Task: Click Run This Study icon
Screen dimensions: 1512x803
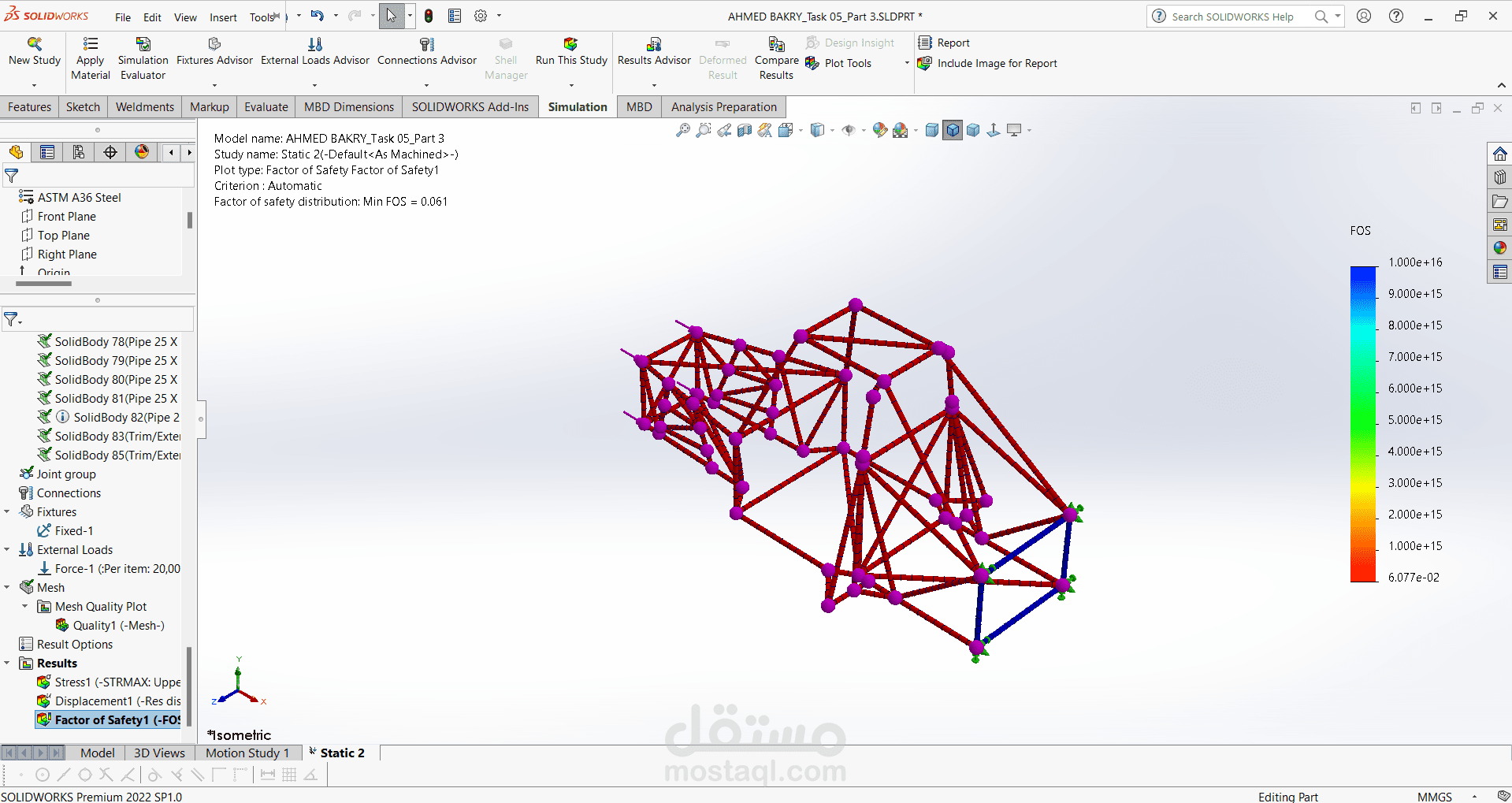Action: tap(571, 44)
